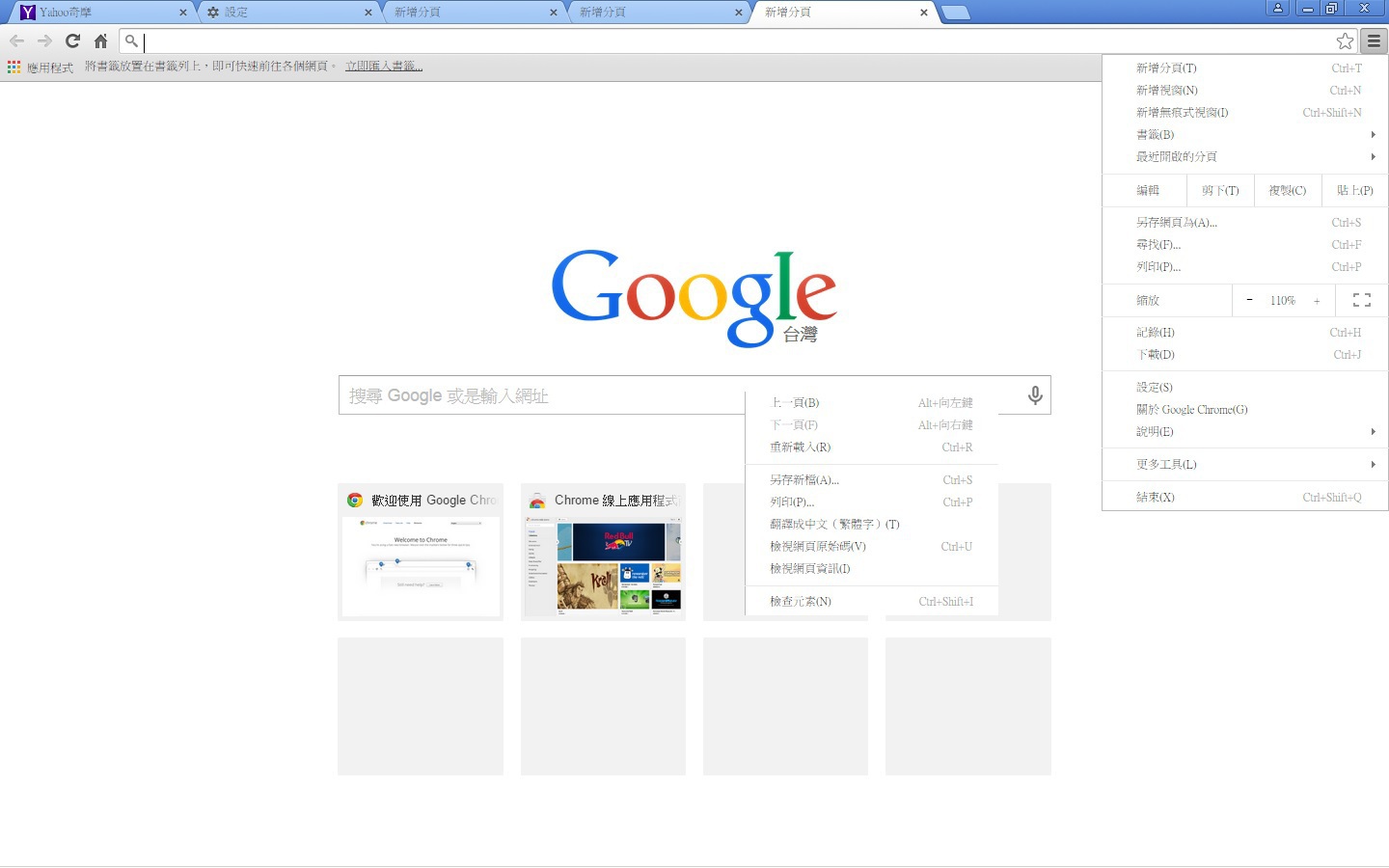1389x868 pixels.
Task: Click the toolbar forward arrow
Action: pyautogui.click(x=44, y=41)
